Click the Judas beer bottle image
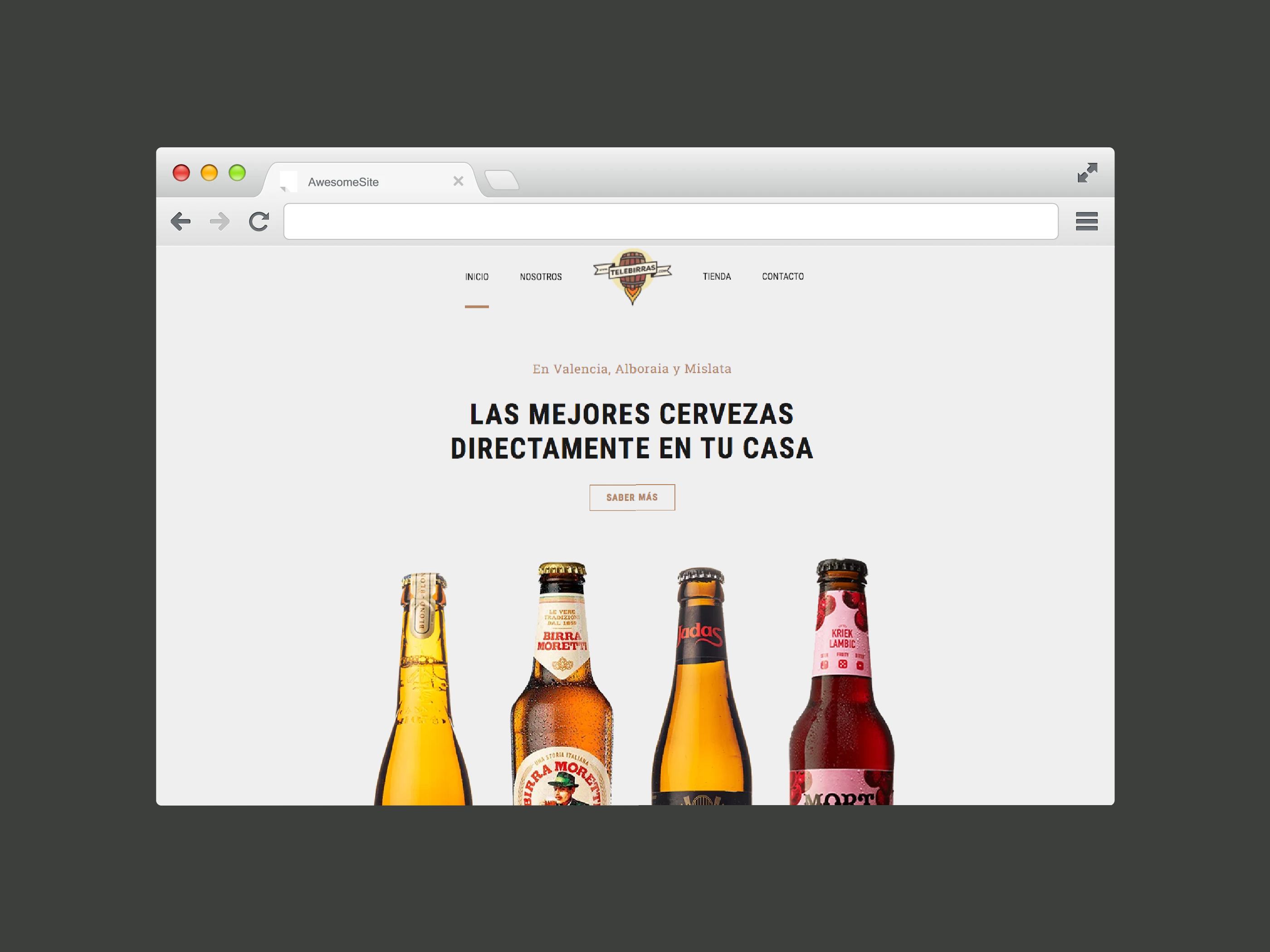The width and height of the screenshot is (1270, 952). 702,686
